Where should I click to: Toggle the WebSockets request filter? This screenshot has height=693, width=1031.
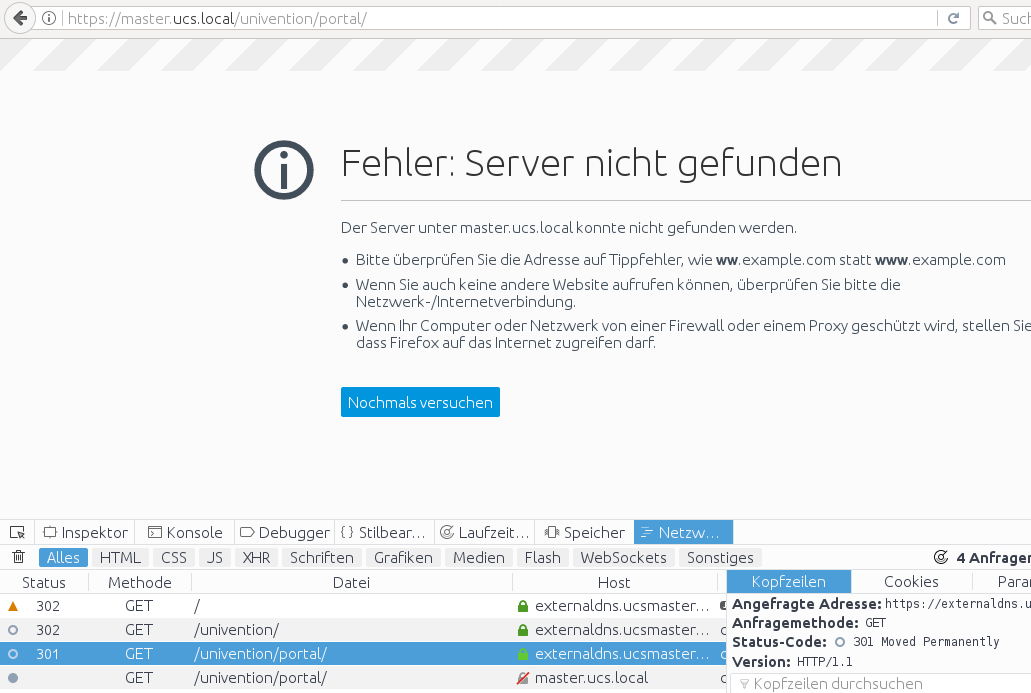pos(623,557)
